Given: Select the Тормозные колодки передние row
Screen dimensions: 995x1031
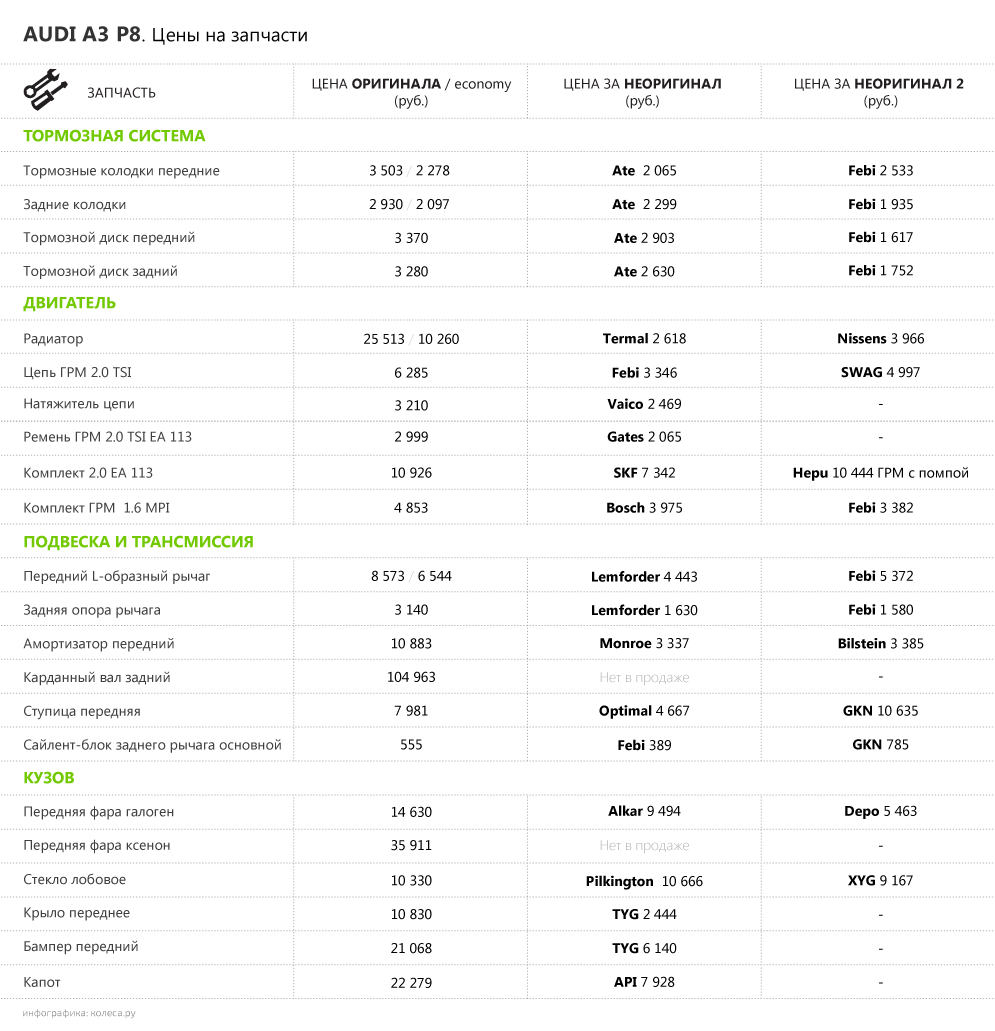Looking at the screenshot, I should click(121, 171).
